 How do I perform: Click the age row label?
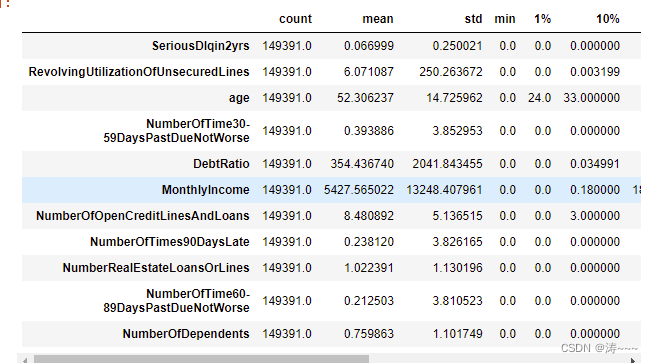pos(239,98)
